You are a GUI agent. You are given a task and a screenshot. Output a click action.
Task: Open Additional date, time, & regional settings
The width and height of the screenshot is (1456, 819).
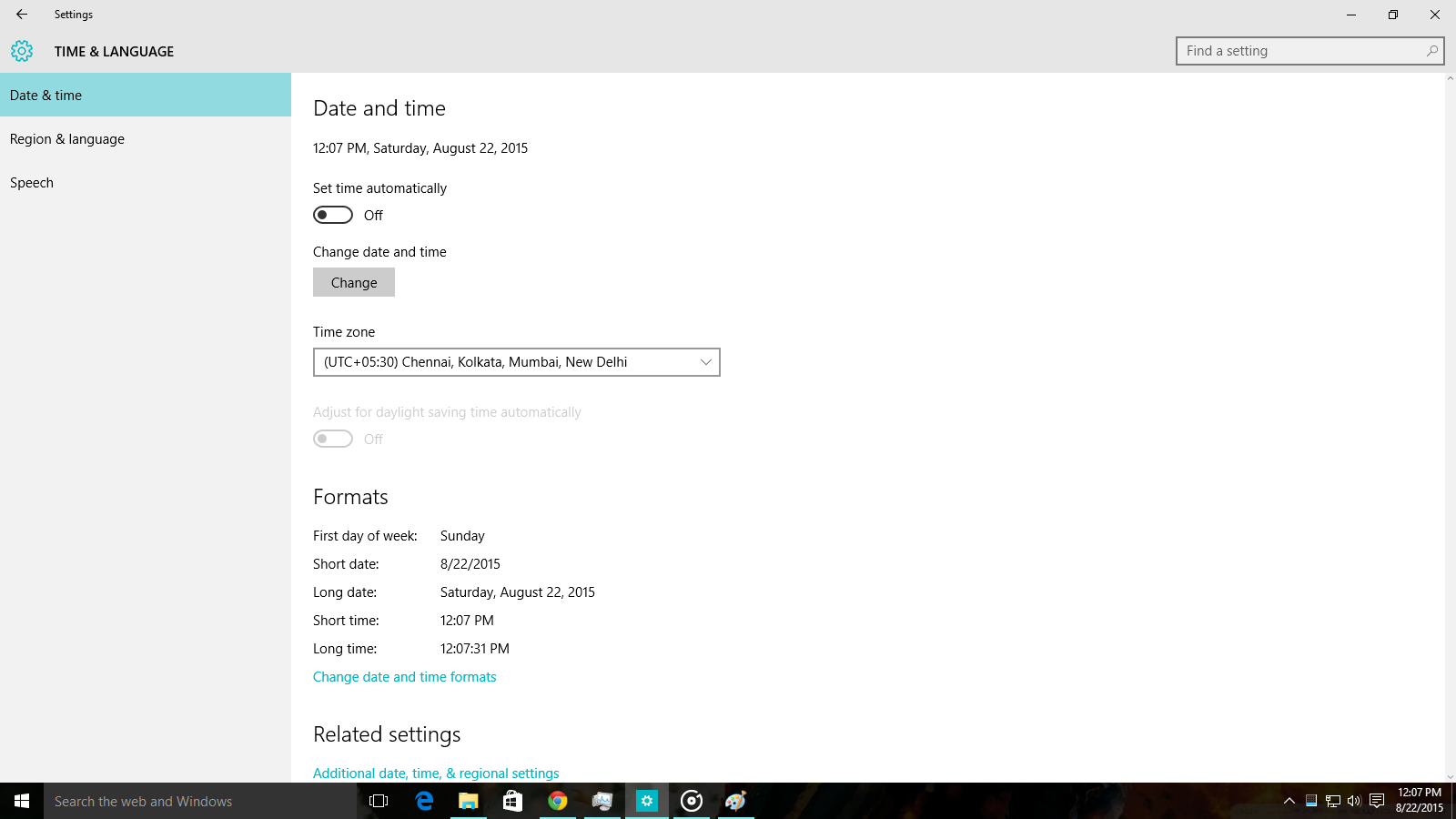click(436, 773)
